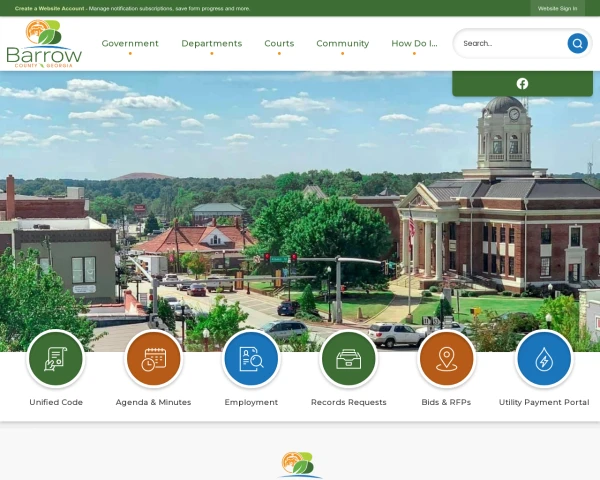Viewport: 600px width, 480px height.
Task: Click the Records Requests text label
Action: pyautogui.click(x=349, y=402)
